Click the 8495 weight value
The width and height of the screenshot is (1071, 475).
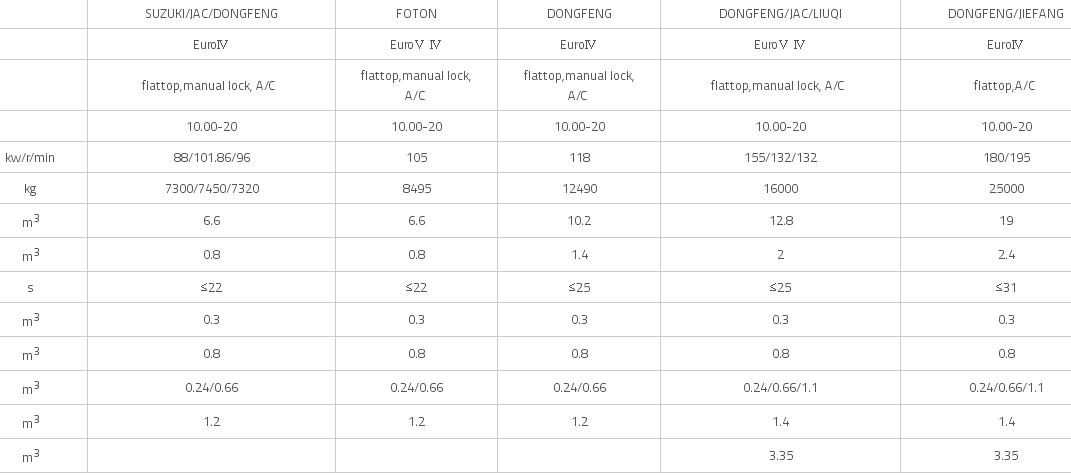pyautogui.click(x=416, y=189)
